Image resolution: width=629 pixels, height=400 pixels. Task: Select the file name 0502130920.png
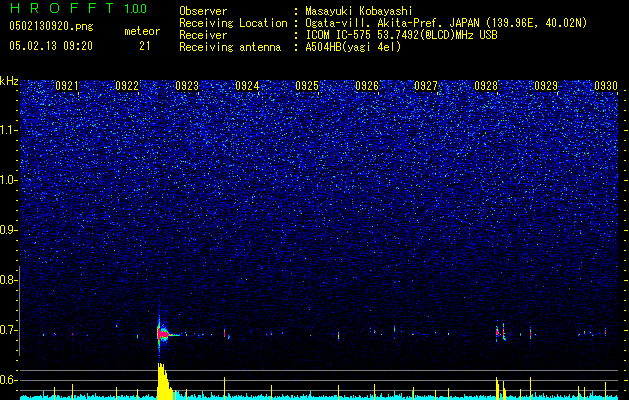click(51, 26)
